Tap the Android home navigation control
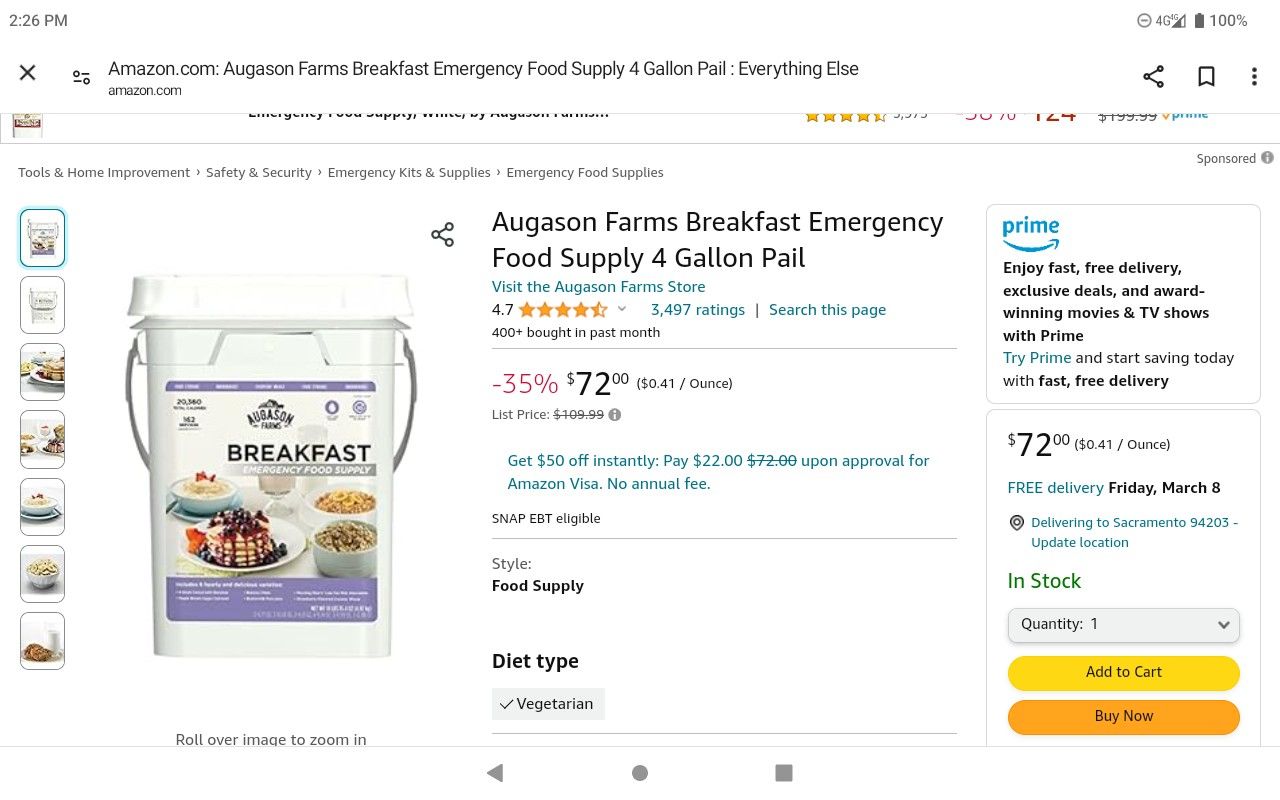1280x800 pixels. click(x=639, y=772)
